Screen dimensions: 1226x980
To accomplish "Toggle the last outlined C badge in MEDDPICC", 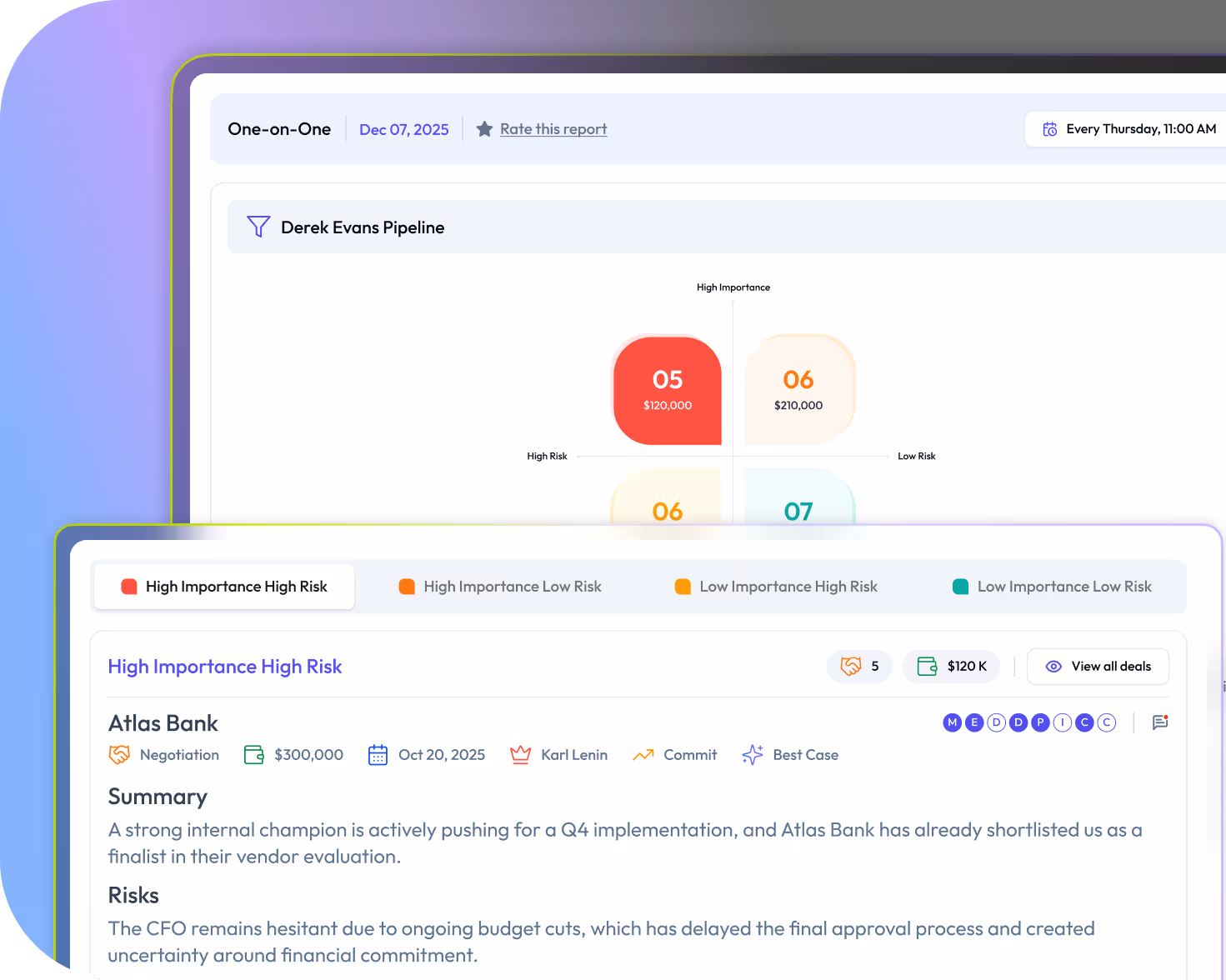I will click(x=1106, y=722).
